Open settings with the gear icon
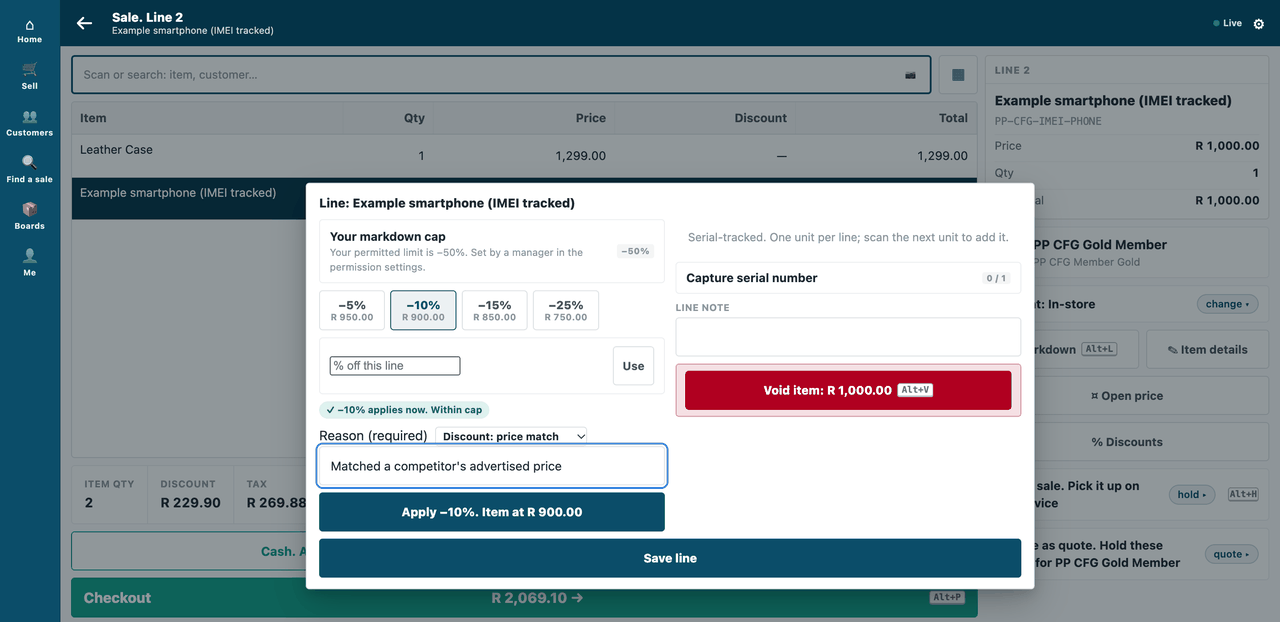 click(1259, 23)
